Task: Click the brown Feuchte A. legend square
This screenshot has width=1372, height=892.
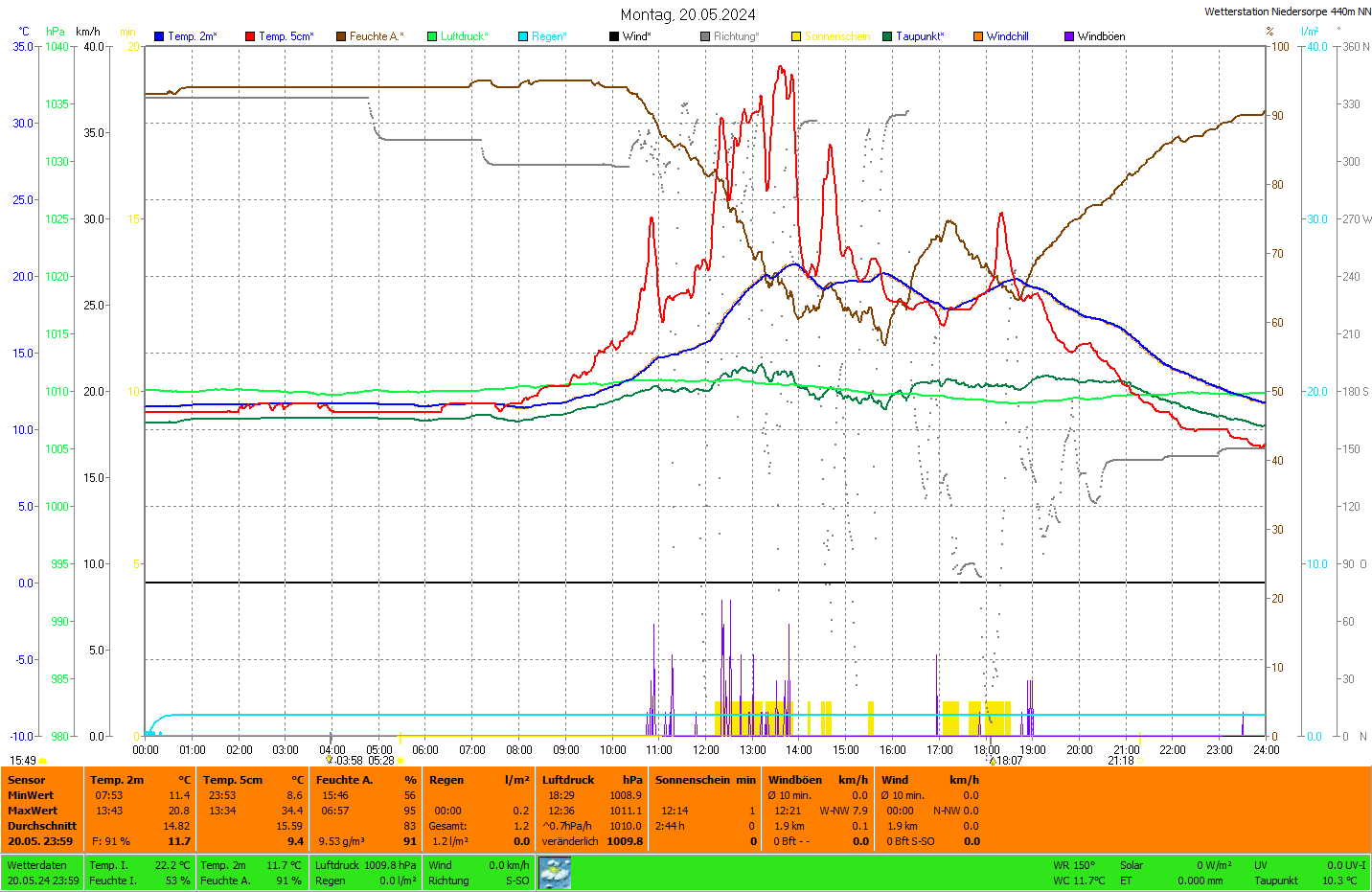Action: (341, 36)
